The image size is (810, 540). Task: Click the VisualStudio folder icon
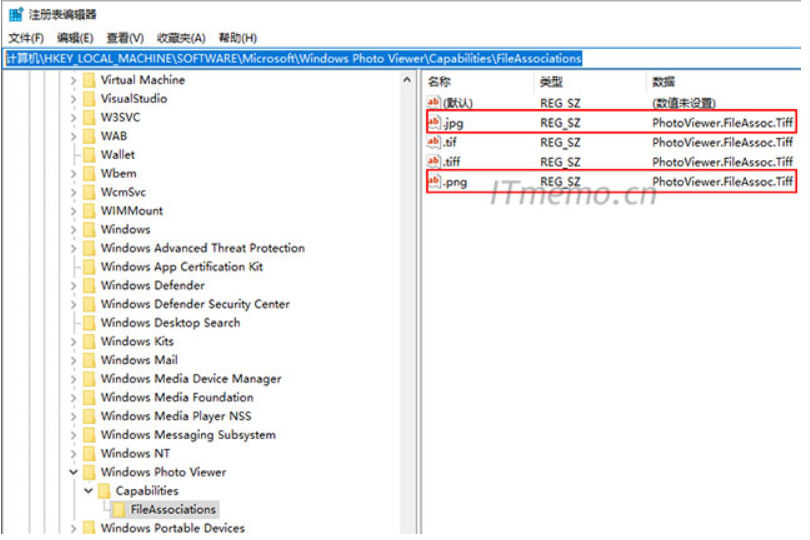click(x=89, y=99)
